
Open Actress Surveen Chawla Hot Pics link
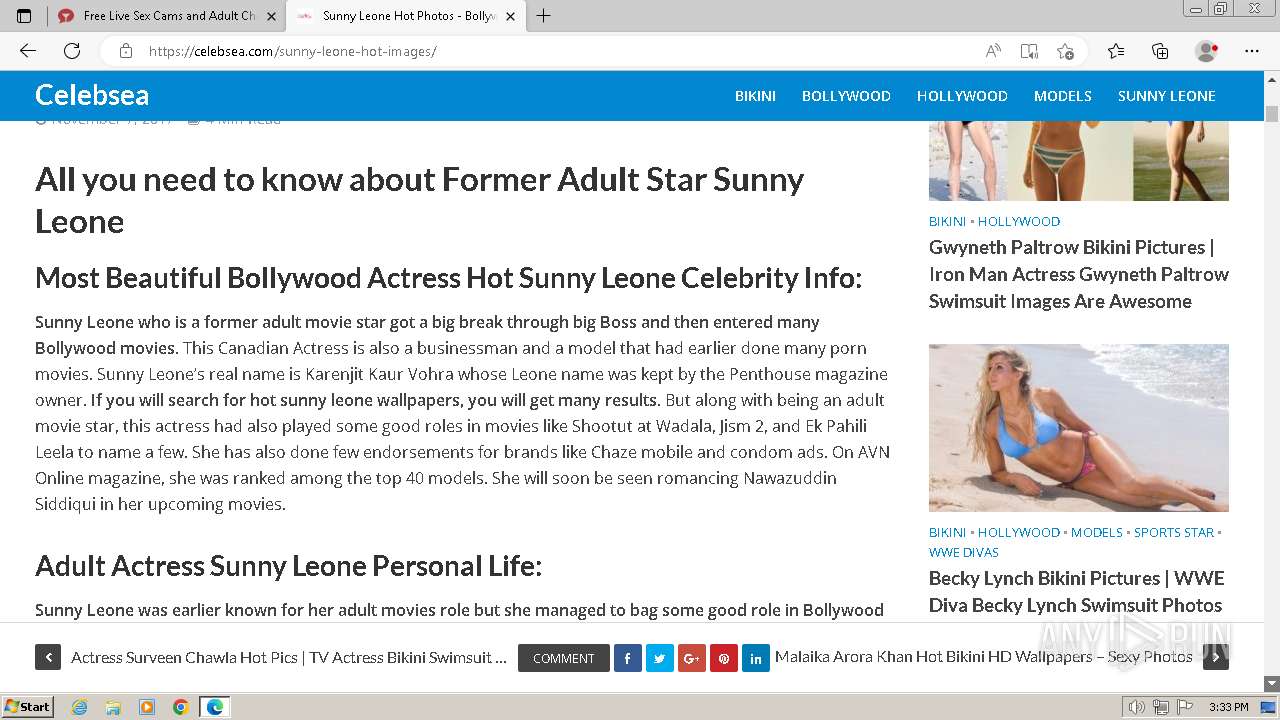tap(289, 657)
